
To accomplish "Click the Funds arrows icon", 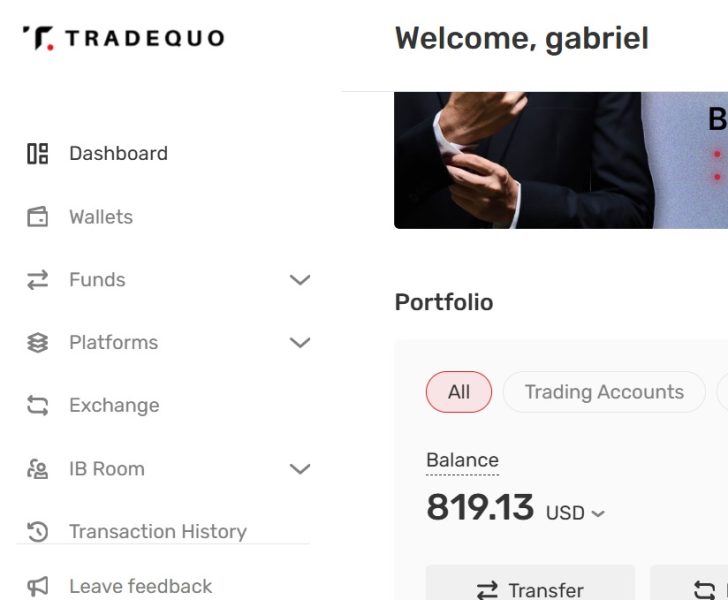I will click(38, 280).
